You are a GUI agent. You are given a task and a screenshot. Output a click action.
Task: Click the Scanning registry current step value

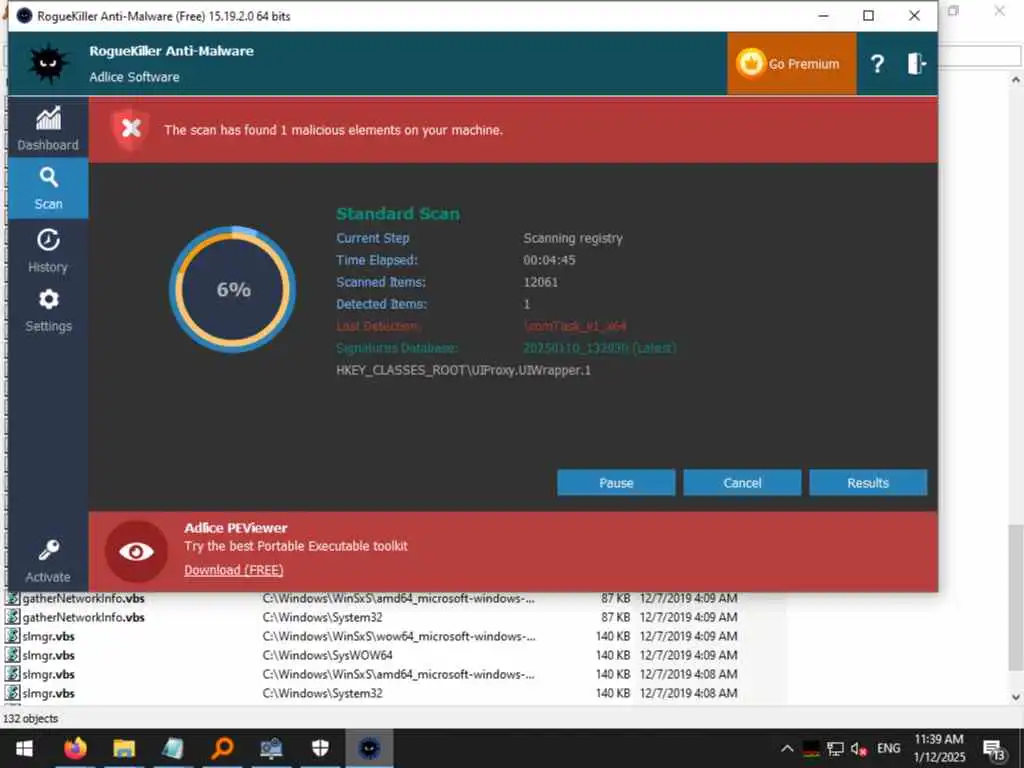573,238
